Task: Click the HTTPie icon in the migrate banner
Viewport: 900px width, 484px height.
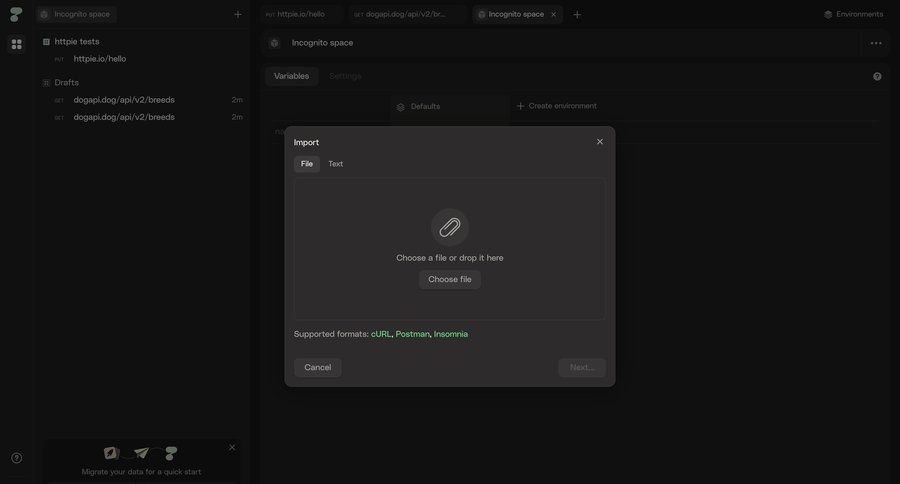Action: (x=171, y=454)
